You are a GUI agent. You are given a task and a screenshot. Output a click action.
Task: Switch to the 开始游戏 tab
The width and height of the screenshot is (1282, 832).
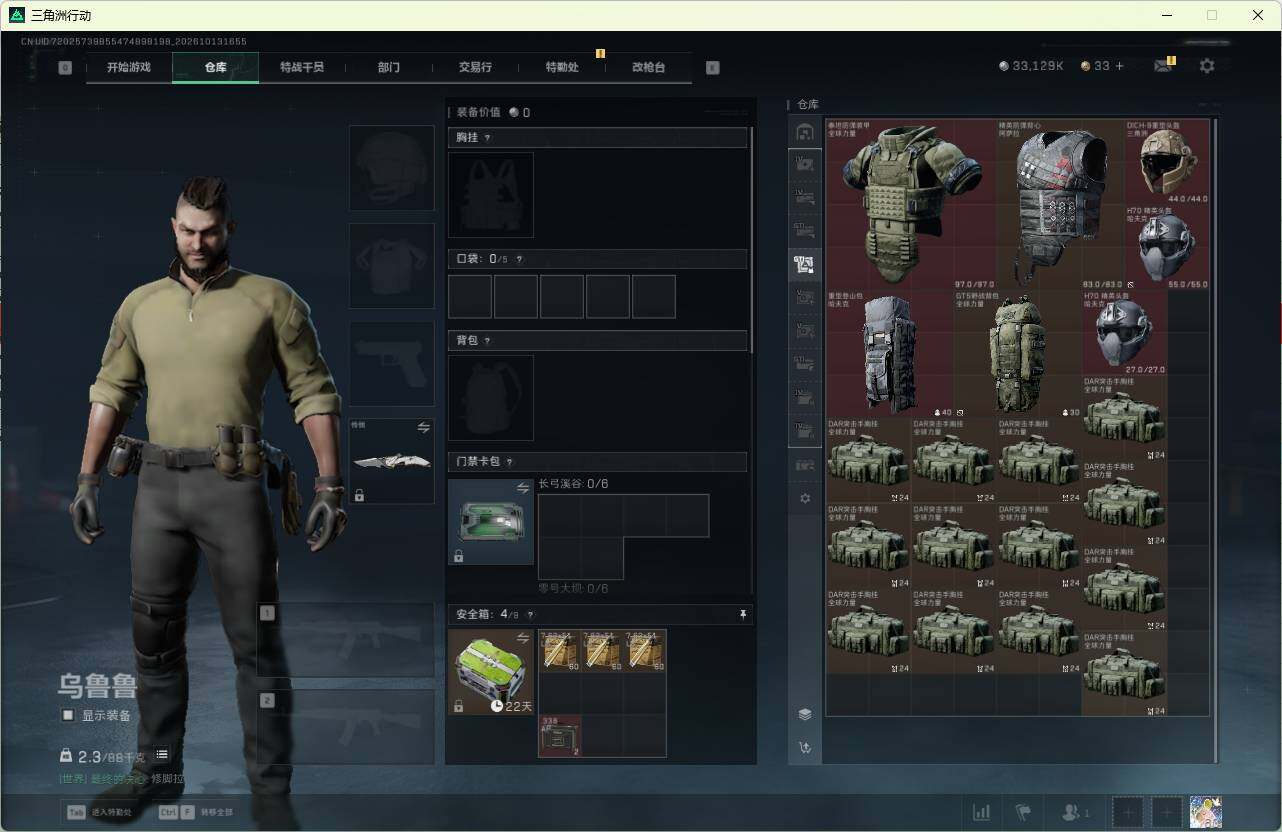(x=129, y=67)
